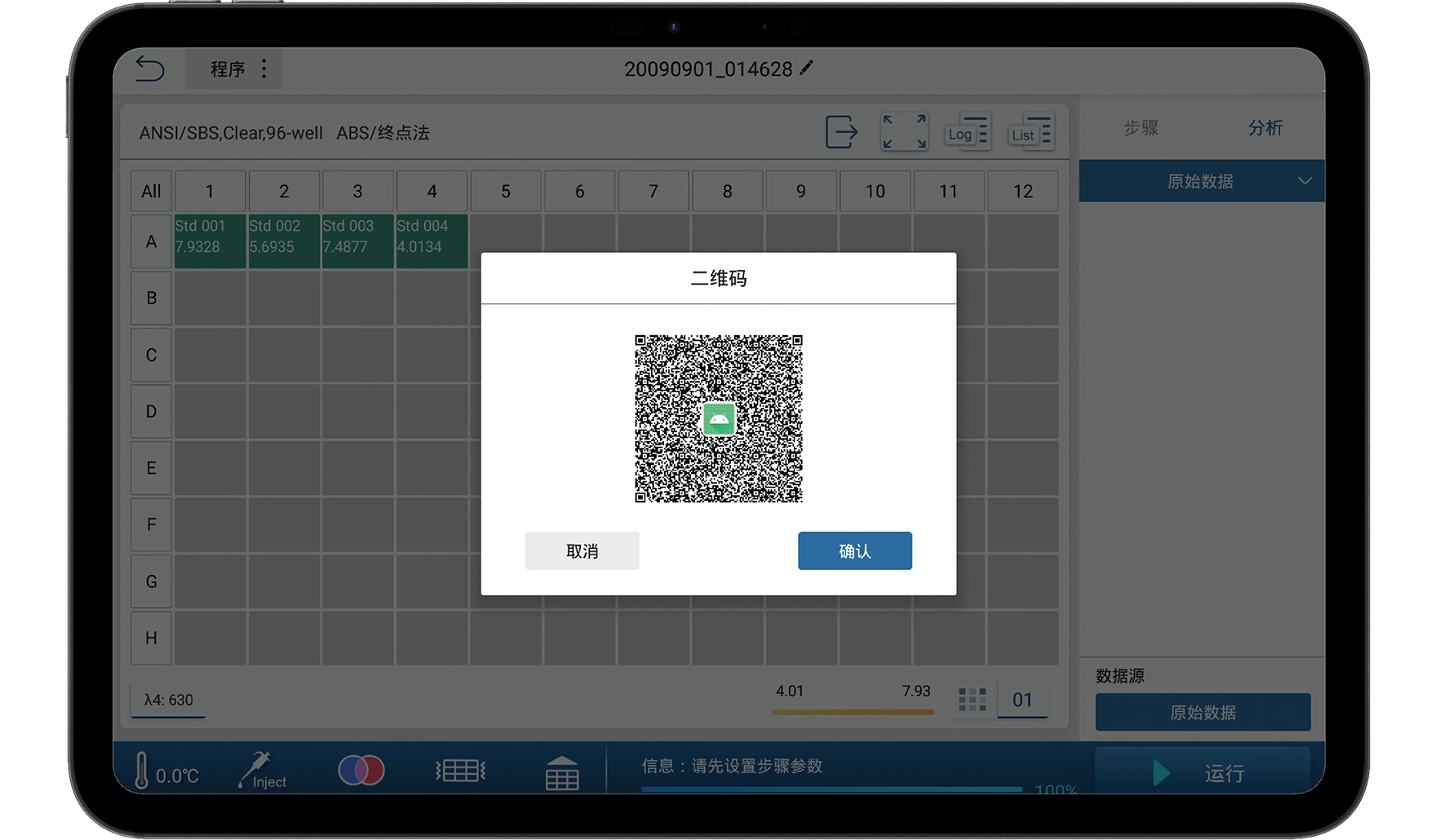Screen dimensions: 1436x840
Task: Tap the 7.93 maximum scale value
Action: pyautogui.click(x=916, y=691)
